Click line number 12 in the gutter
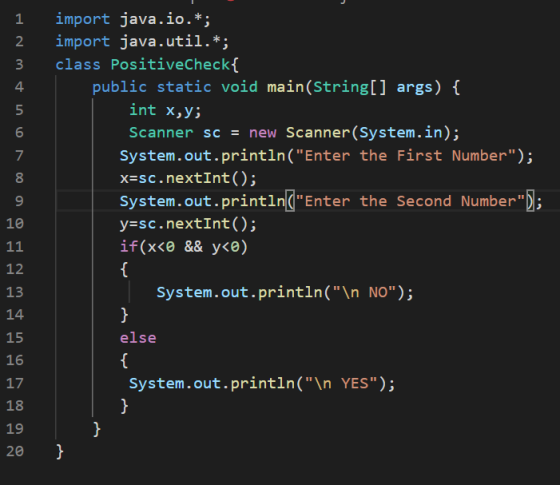The width and height of the screenshot is (560, 485). click(15, 269)
